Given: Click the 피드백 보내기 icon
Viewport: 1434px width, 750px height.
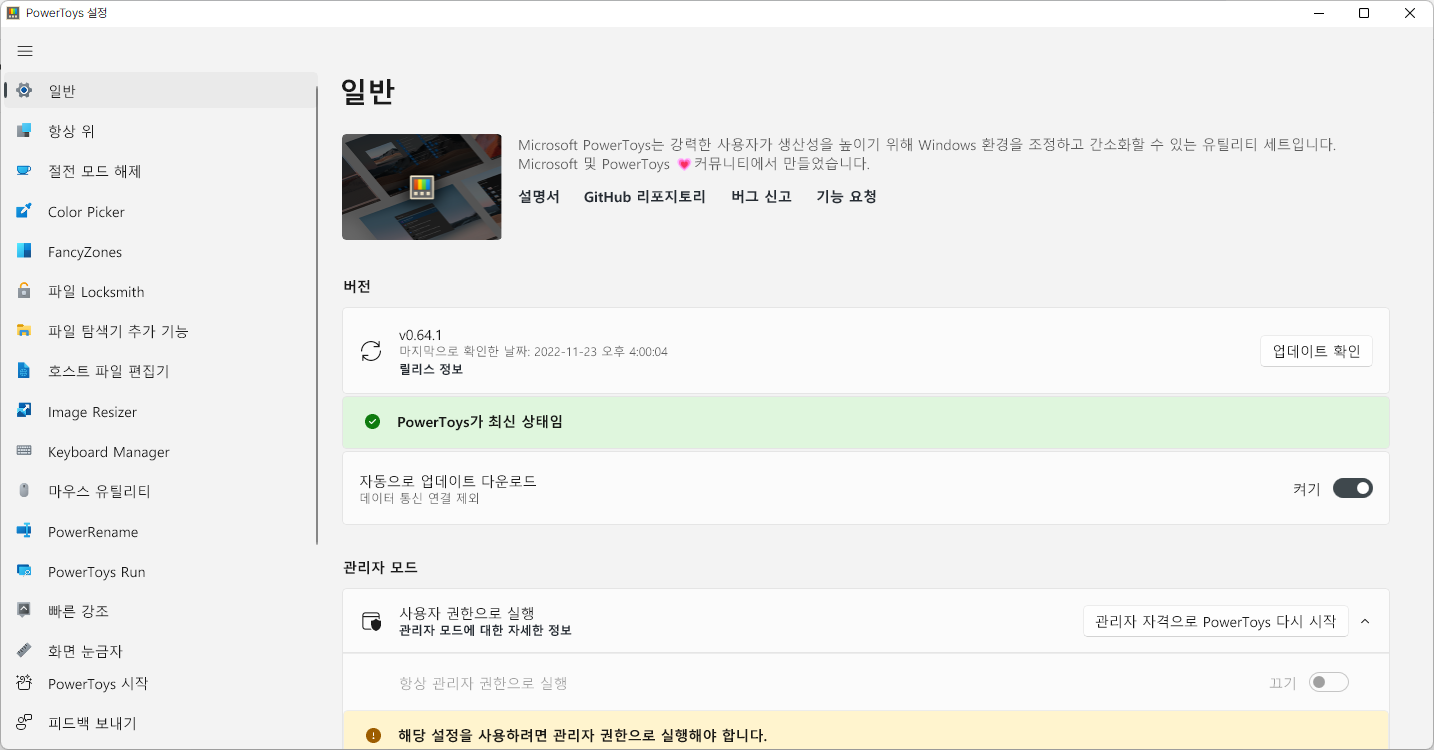Looking at the screenshot, I should click(24, 723).
